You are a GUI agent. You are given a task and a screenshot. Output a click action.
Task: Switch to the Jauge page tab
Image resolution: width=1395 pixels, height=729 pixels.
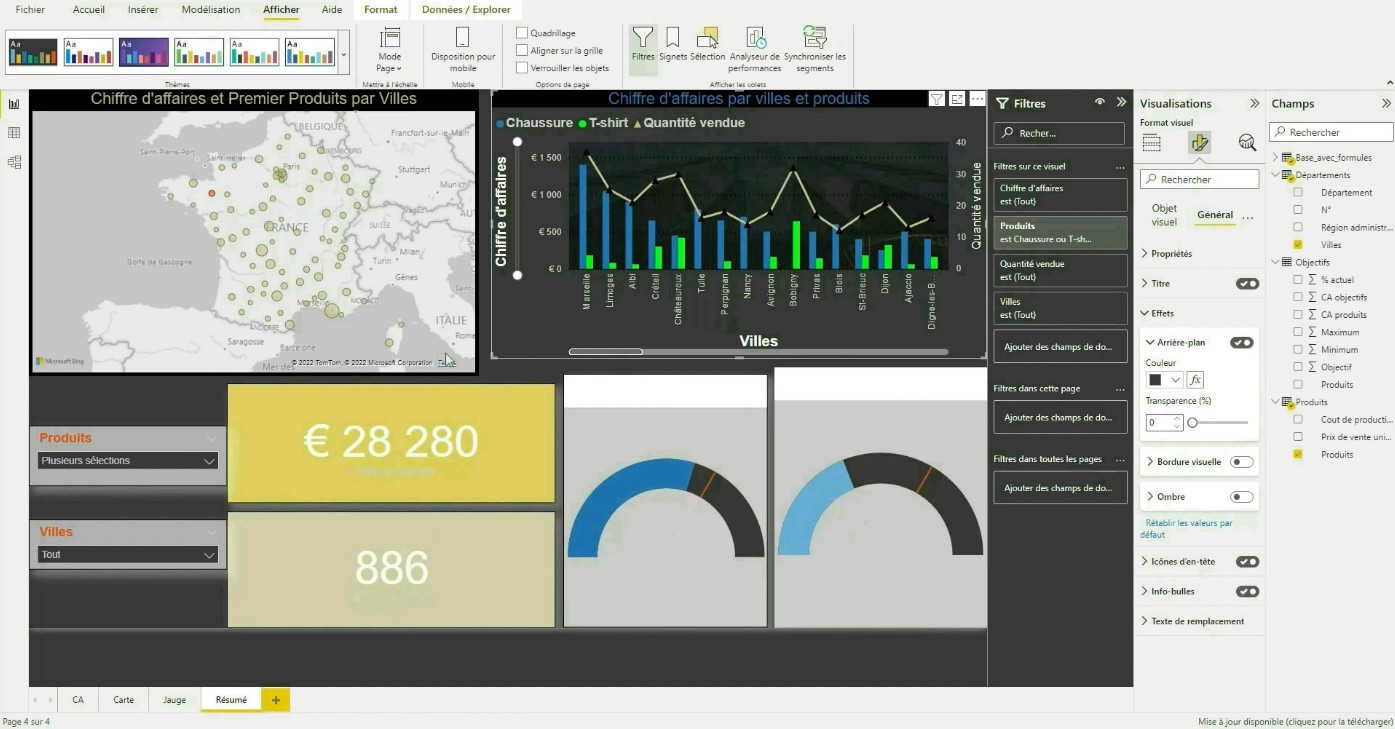point(175,700)
